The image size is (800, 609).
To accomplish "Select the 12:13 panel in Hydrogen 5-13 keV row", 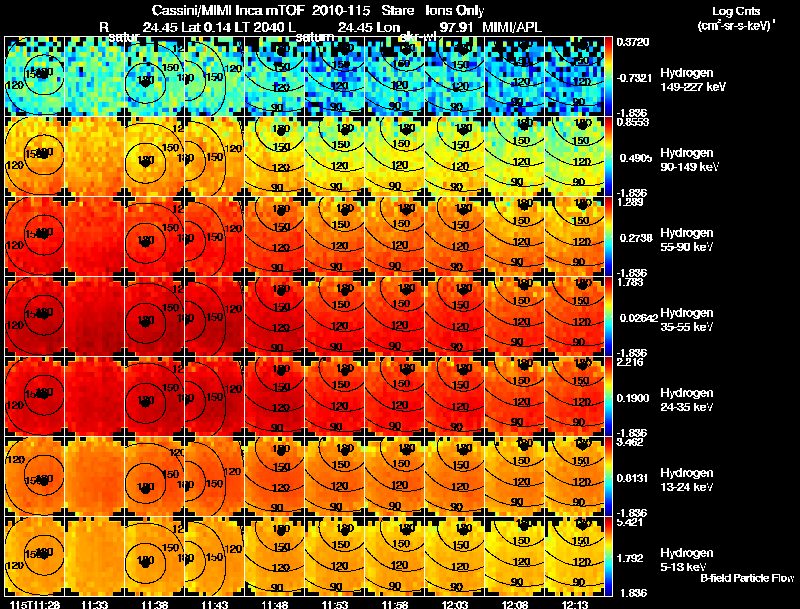I will pos(575,556).
